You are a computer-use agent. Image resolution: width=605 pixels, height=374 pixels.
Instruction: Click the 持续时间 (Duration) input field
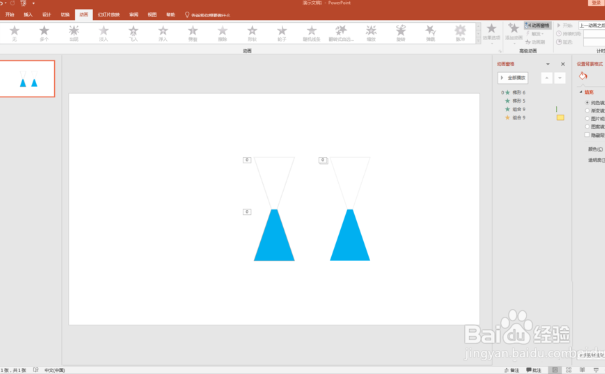[x=594, y=34]
